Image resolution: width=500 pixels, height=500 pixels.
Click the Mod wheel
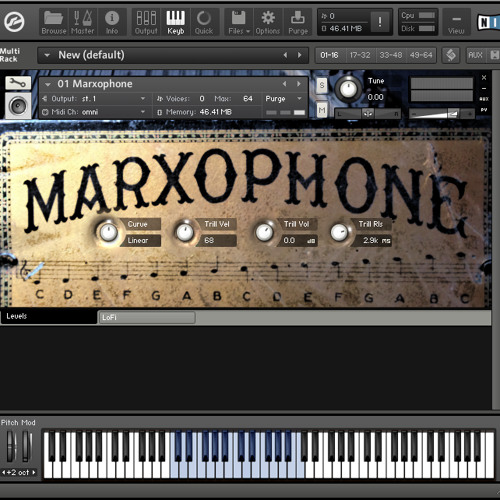click(27, 446)
